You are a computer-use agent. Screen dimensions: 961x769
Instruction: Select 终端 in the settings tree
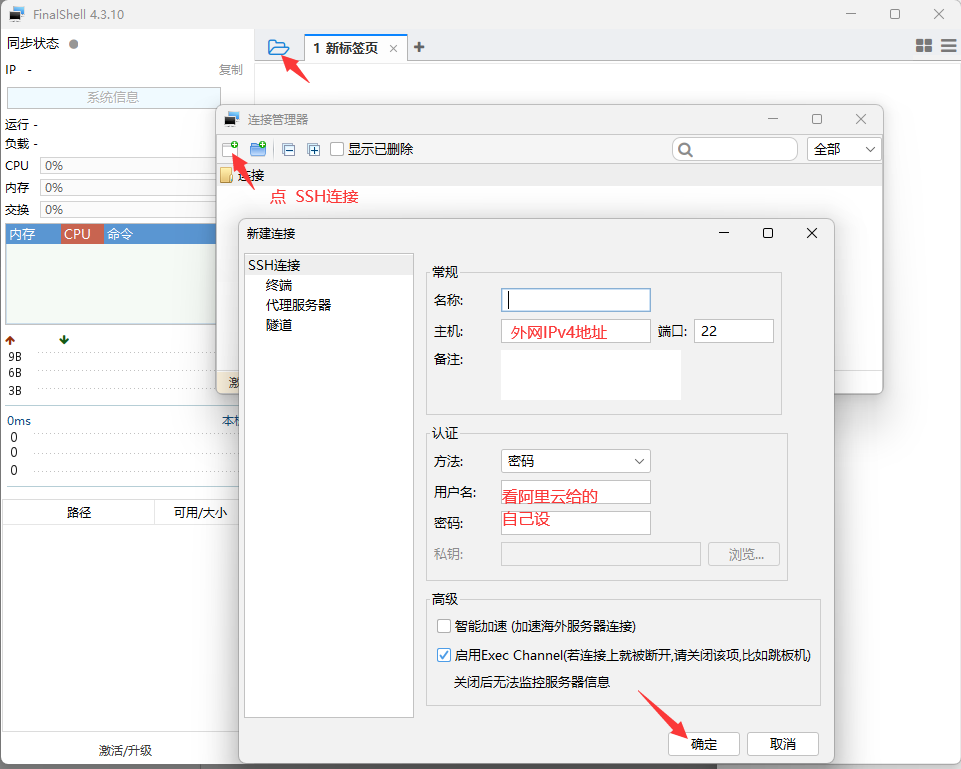(x=279, y=285)
